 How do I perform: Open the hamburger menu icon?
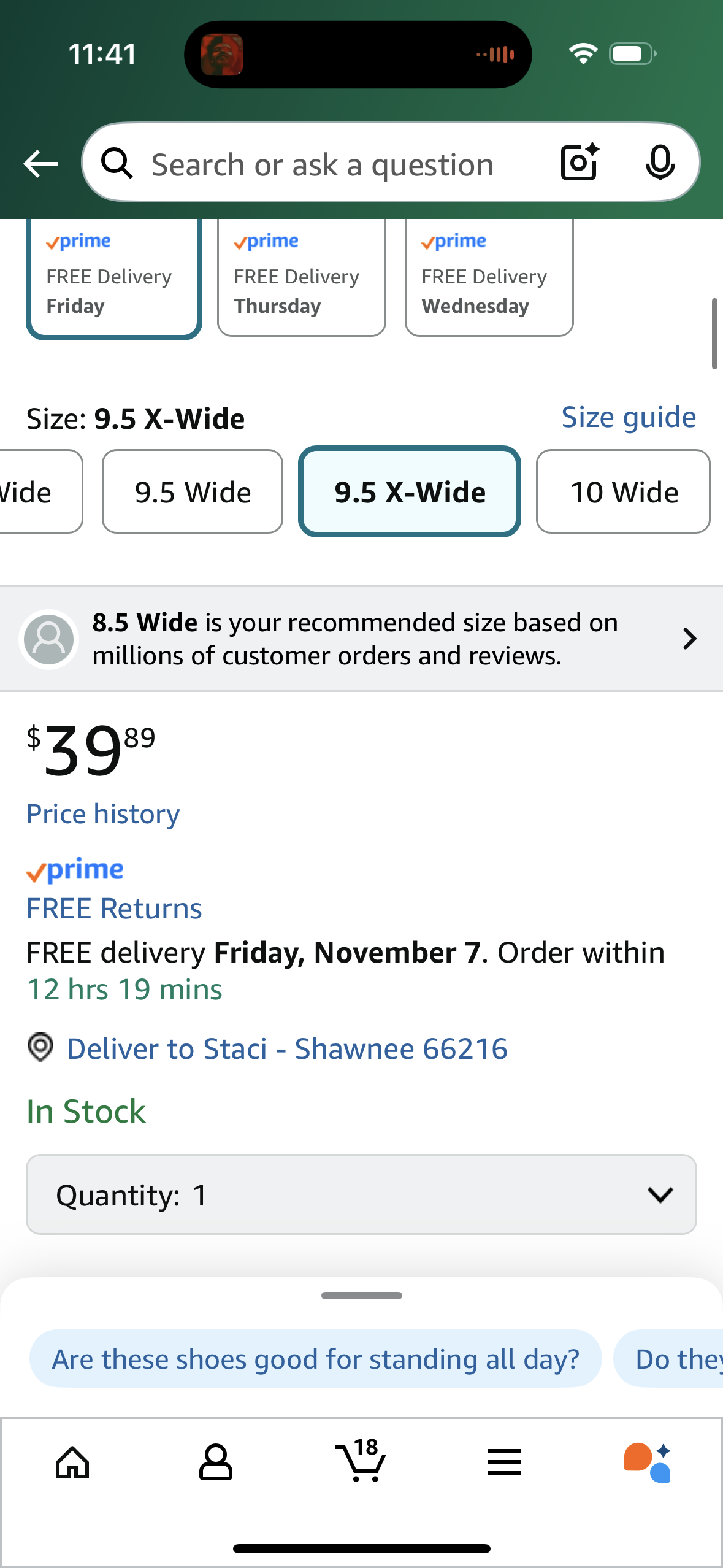click(505, 1462)
